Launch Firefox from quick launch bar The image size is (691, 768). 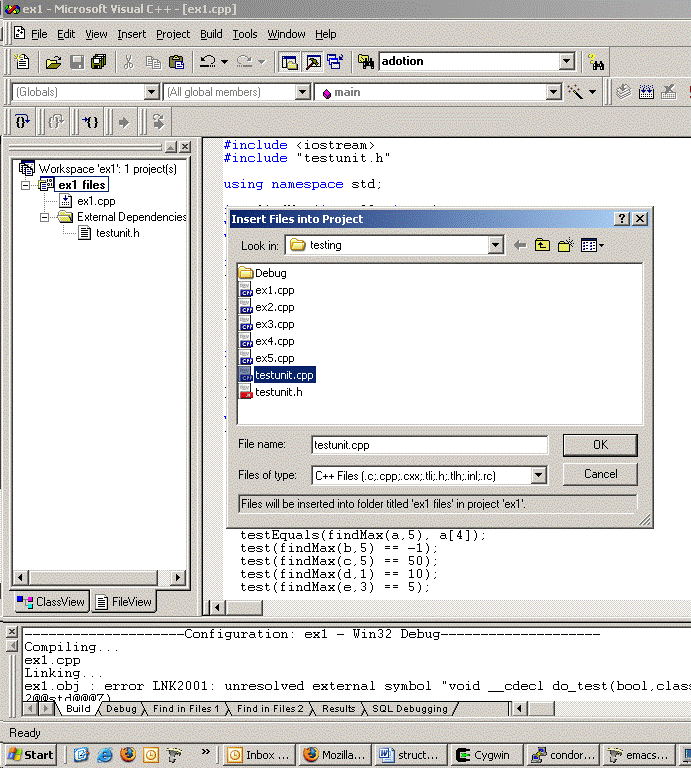click(x=128, y=754)
